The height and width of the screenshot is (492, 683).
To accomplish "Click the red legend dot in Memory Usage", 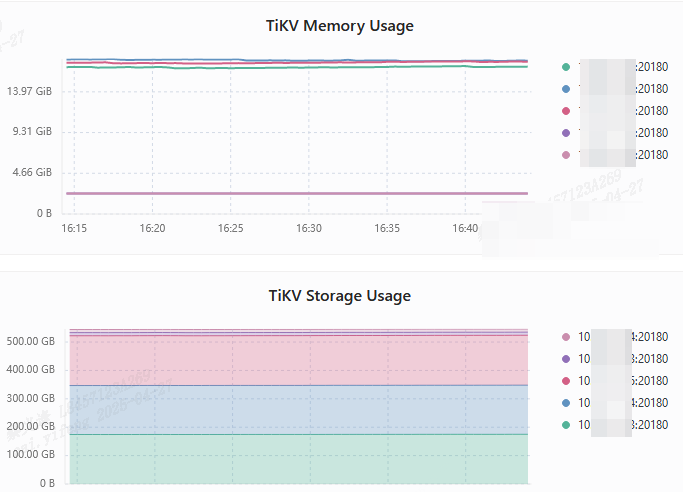I will (566, 111).
